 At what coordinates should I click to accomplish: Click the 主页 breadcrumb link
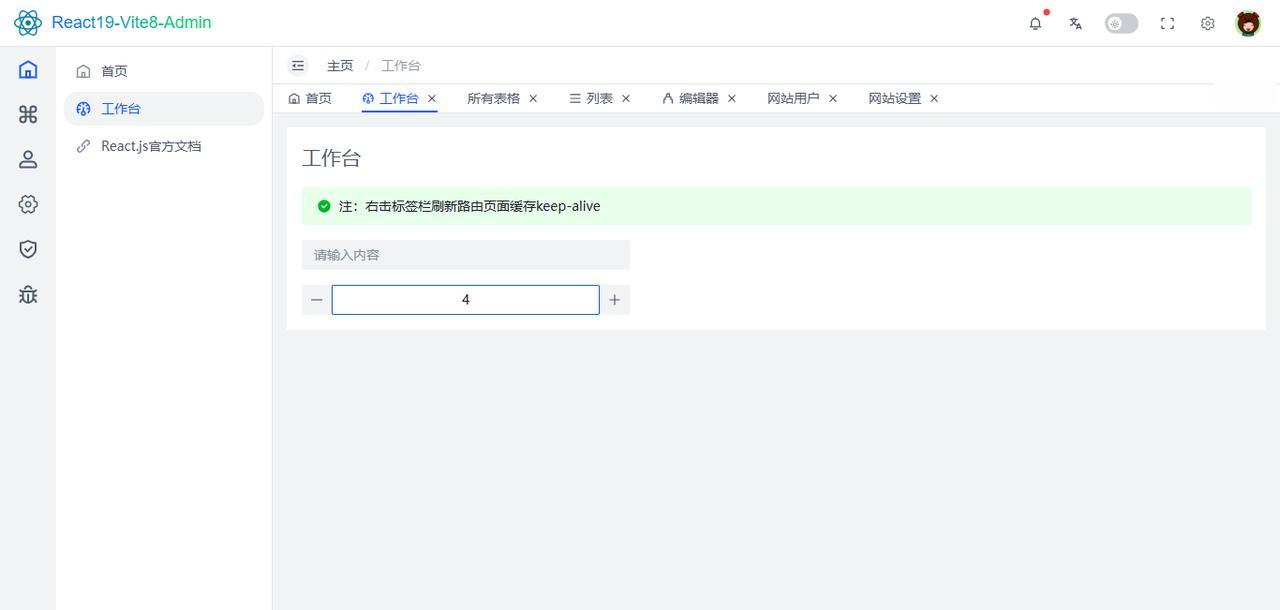[x=340, y=66]
